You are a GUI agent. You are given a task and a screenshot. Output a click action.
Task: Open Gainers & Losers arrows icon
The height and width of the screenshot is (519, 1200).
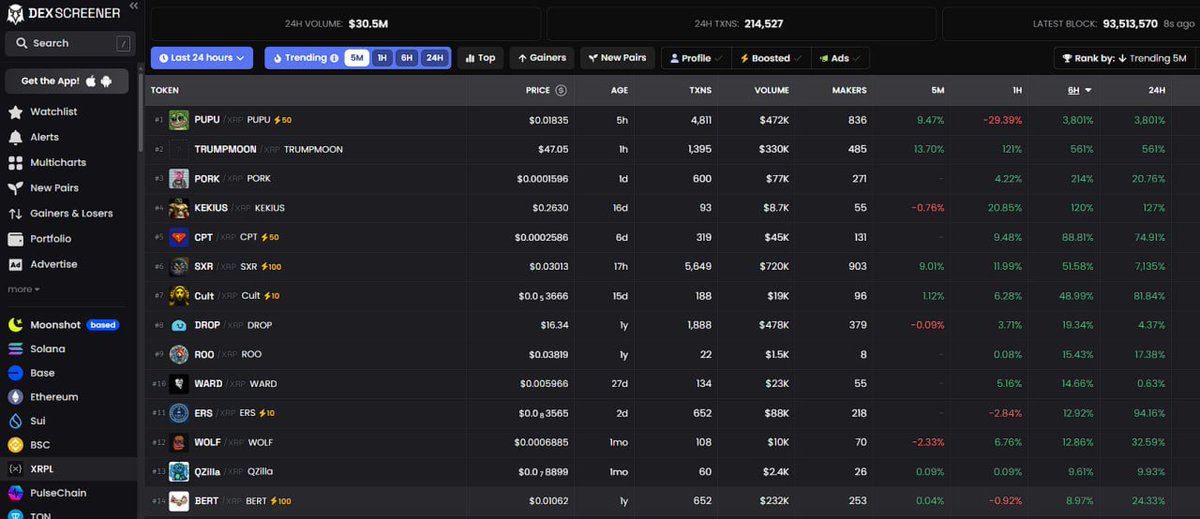(15, 214)
